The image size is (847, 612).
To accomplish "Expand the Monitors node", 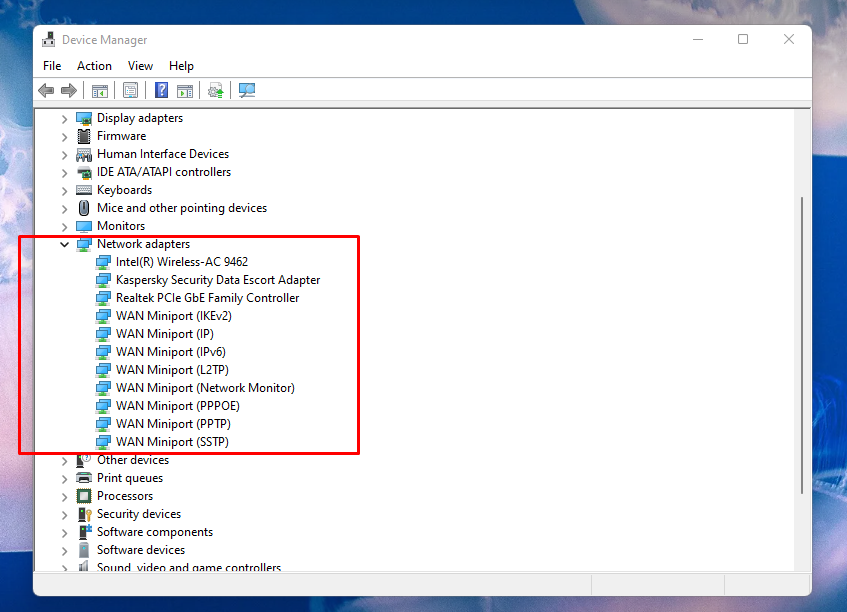I will pyautogui.click(x=64, y=226).
